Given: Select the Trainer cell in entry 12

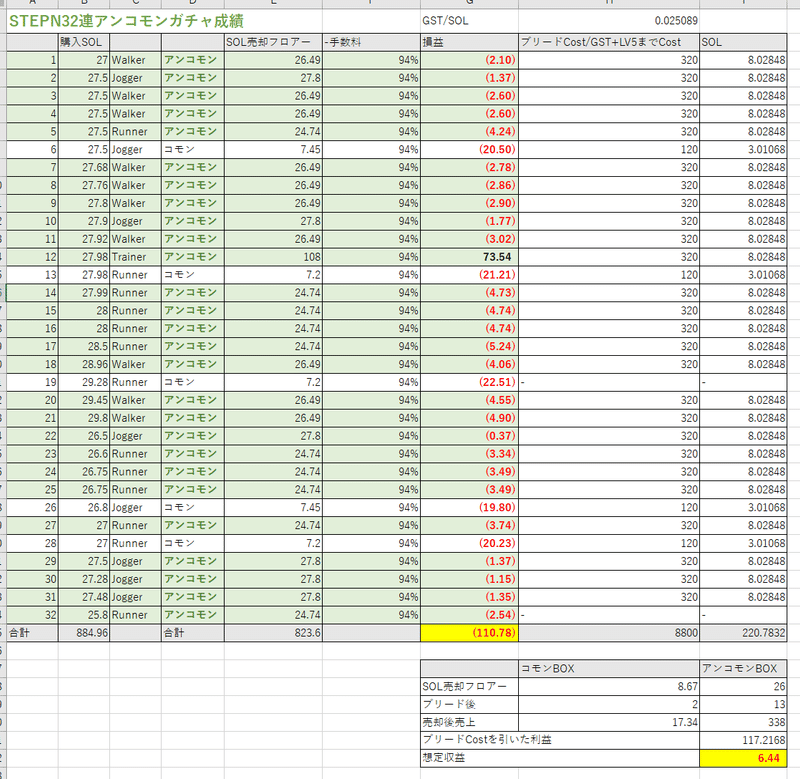Looking at the screenshot, I should pyautogui.click(x=135, y=257).
